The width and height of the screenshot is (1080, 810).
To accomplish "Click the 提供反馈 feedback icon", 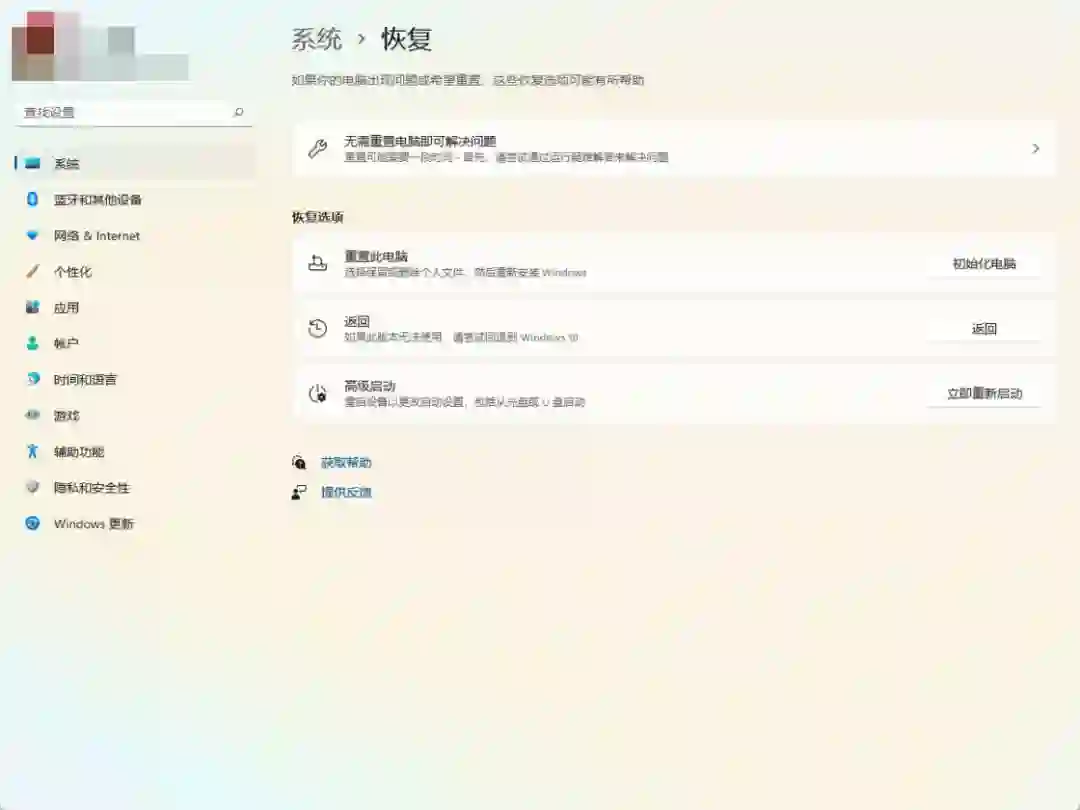I will tap(299, 492).
